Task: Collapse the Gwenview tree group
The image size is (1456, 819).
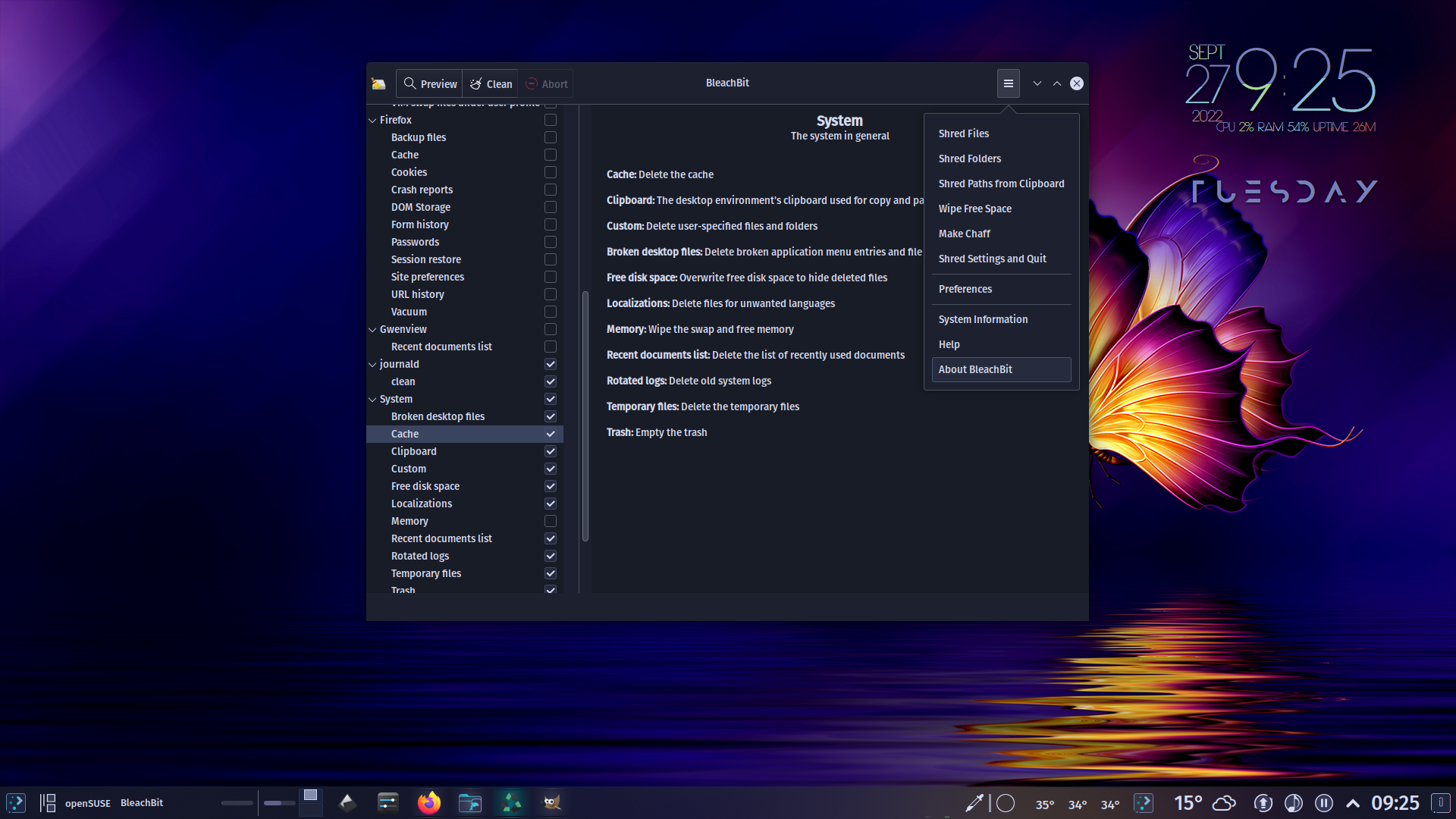Action: tap(372, 329)
